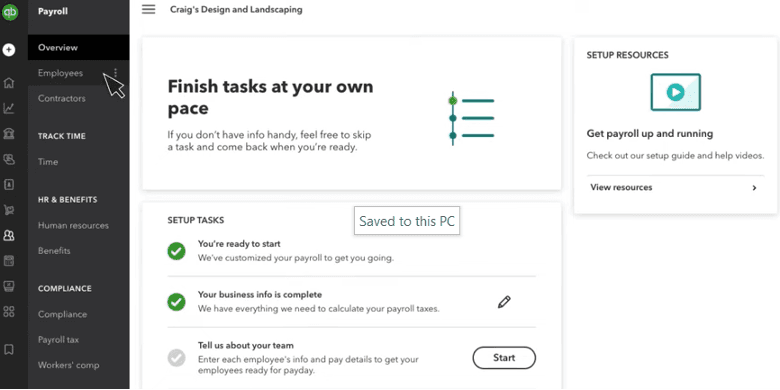Toggle the hamburger navigation menu

pos(149,9)
